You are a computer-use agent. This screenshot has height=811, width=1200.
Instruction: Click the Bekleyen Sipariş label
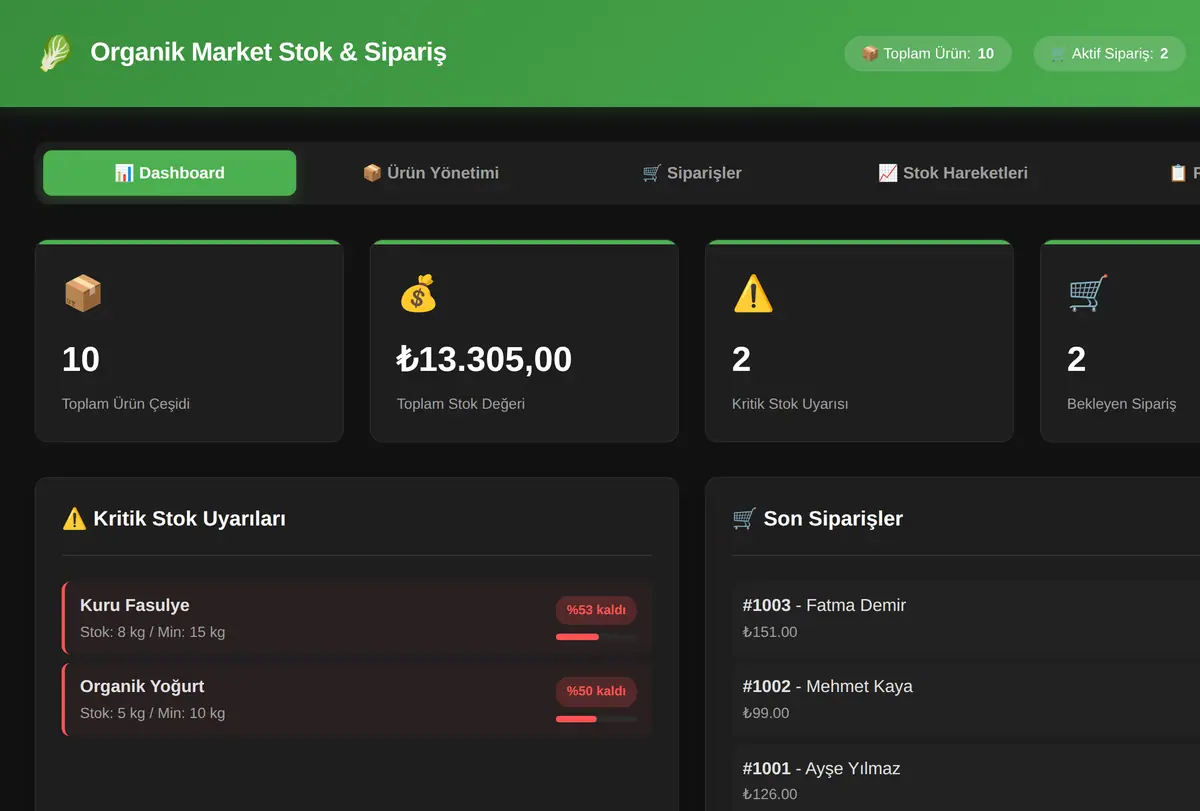pyautogui.click(x=1121, y=404)
